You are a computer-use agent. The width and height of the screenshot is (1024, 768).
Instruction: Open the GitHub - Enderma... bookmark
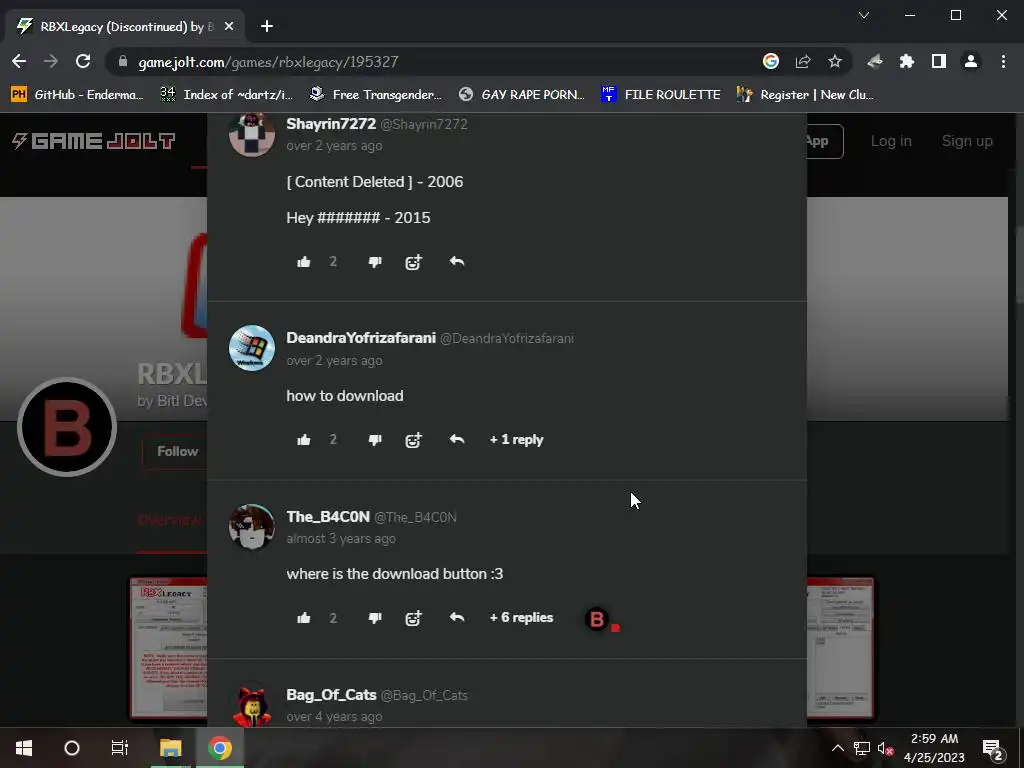point(77,95)
